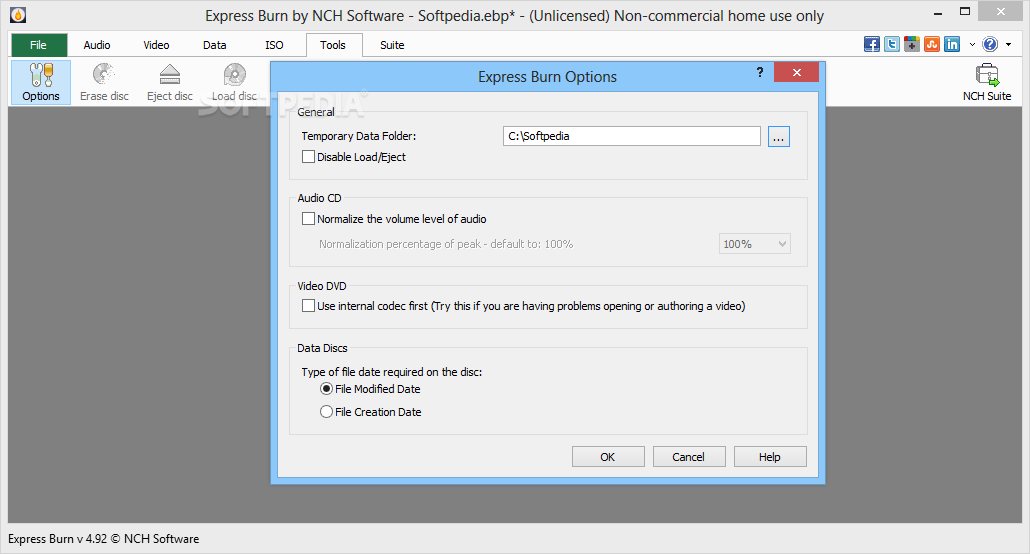Expand the share icons overflow arrow

point(972,45)
